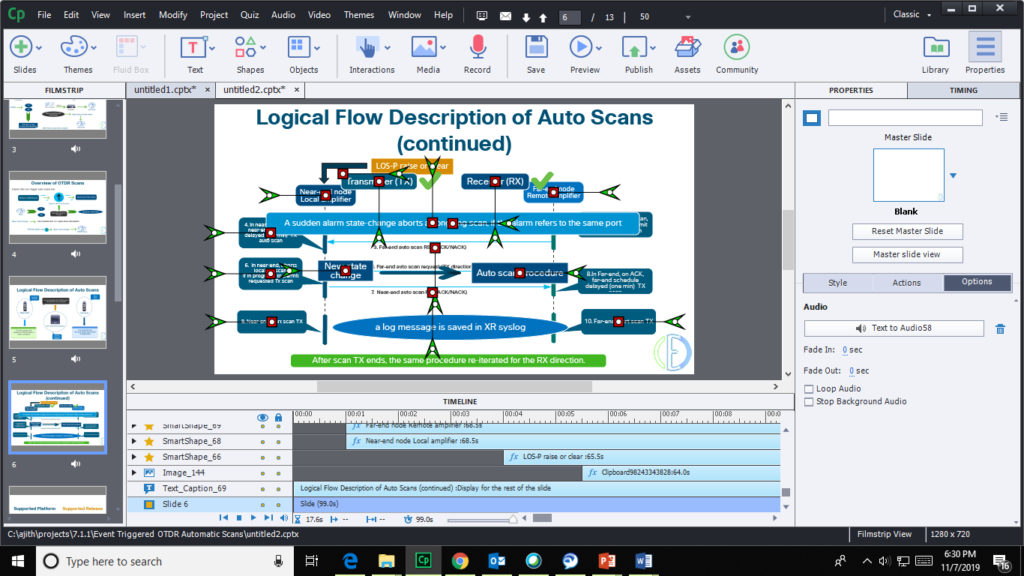The image size is (1024, 576).
Task: Switch to untitled1.cptx tab
Action: click(165, 89)
